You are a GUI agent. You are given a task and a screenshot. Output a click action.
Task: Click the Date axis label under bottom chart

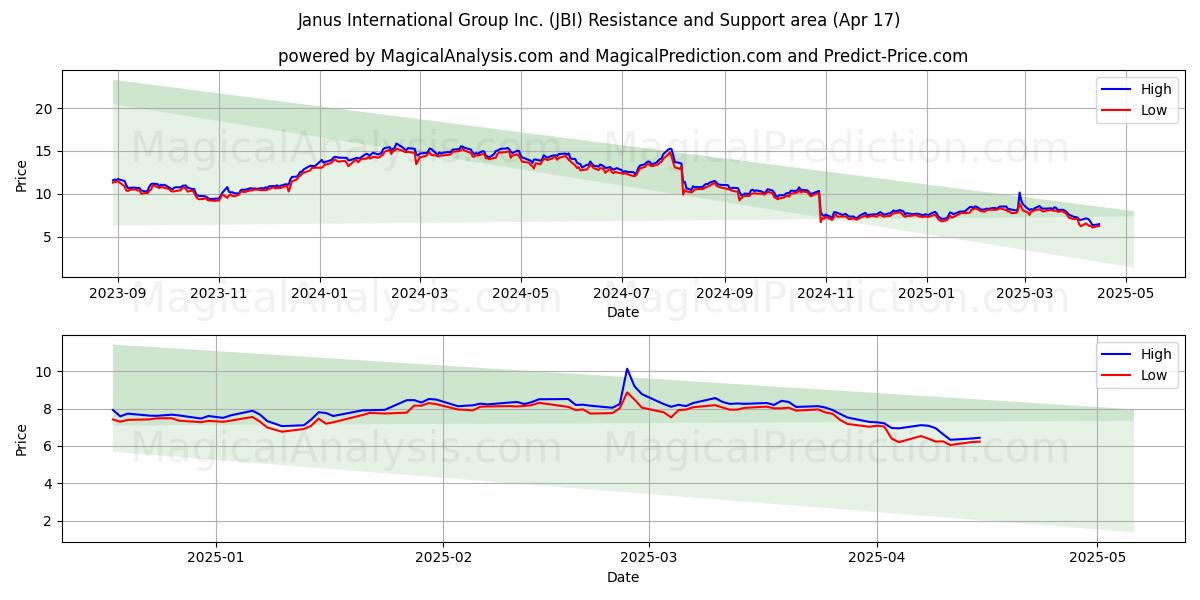coord(622,577)
